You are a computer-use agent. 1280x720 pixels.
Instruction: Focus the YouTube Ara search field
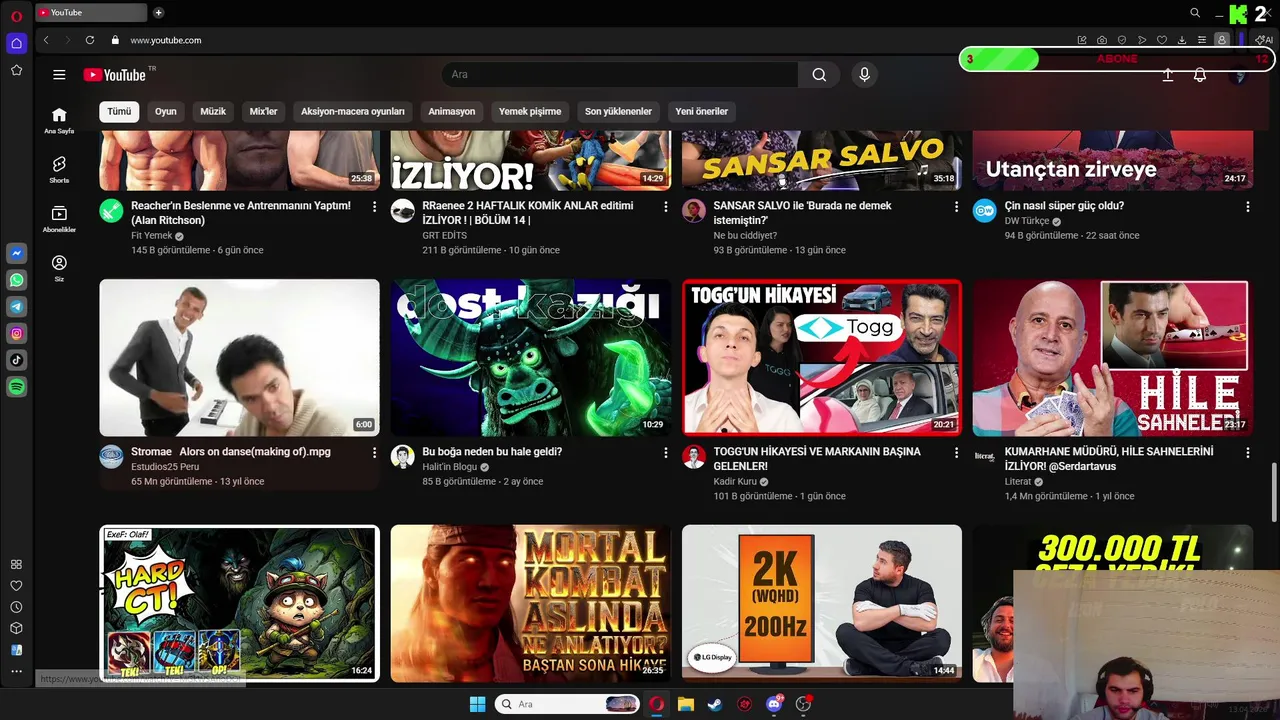point(620,75)
